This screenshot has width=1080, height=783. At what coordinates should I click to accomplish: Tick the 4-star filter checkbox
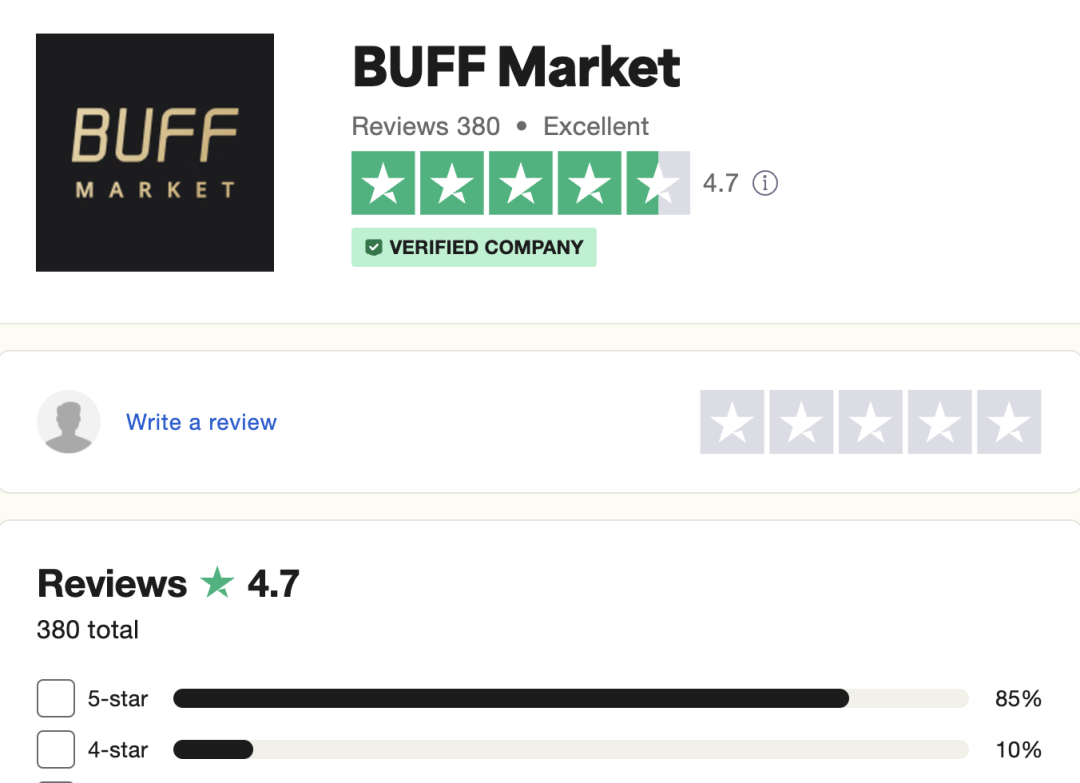click(x=56, y=749)
